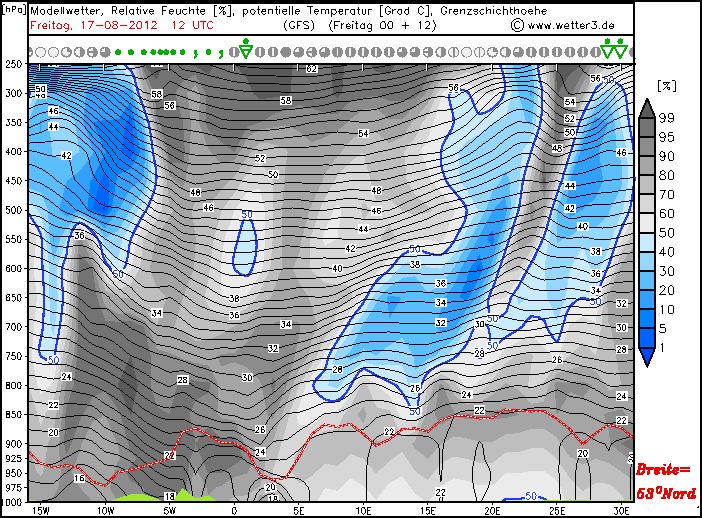Click the dark gray upward arrow atop legend

pos(647,108)
